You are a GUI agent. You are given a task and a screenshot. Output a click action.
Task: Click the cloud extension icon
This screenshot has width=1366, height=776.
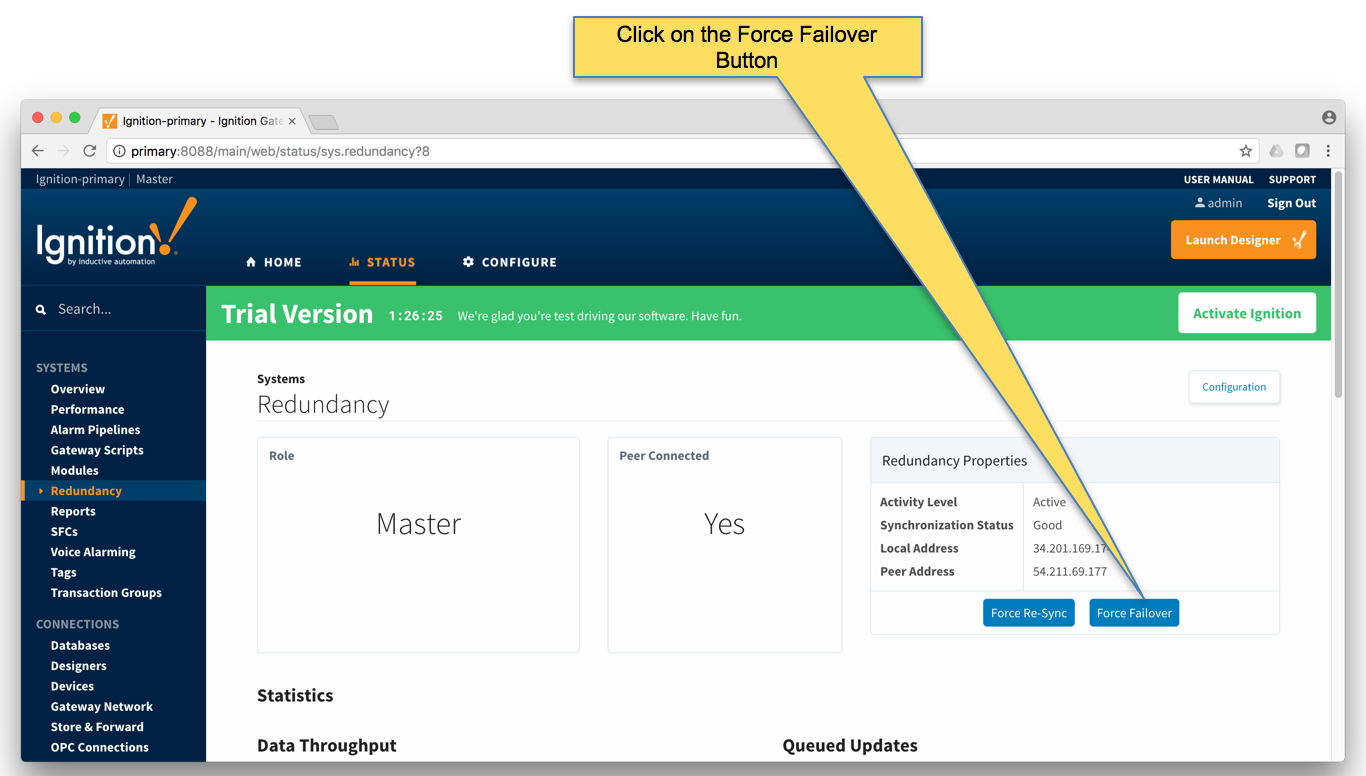click(1276, 151)
